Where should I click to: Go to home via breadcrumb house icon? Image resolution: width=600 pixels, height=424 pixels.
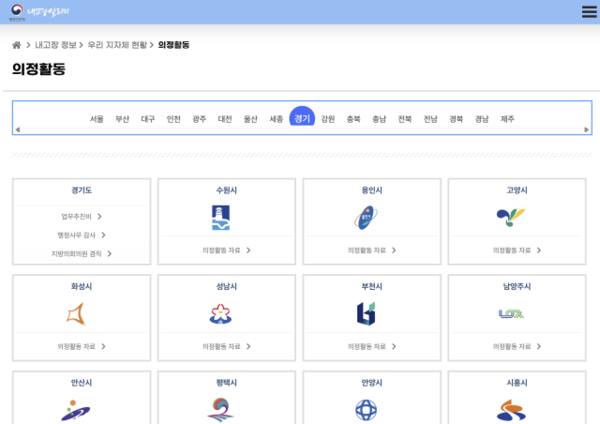tap(16, 45)
